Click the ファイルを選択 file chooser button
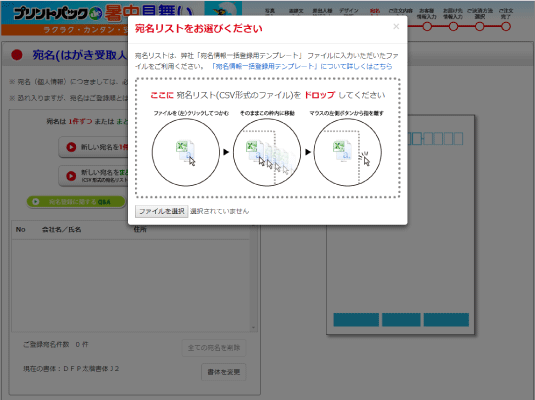 pyautogui.click(x=161, y=211)
